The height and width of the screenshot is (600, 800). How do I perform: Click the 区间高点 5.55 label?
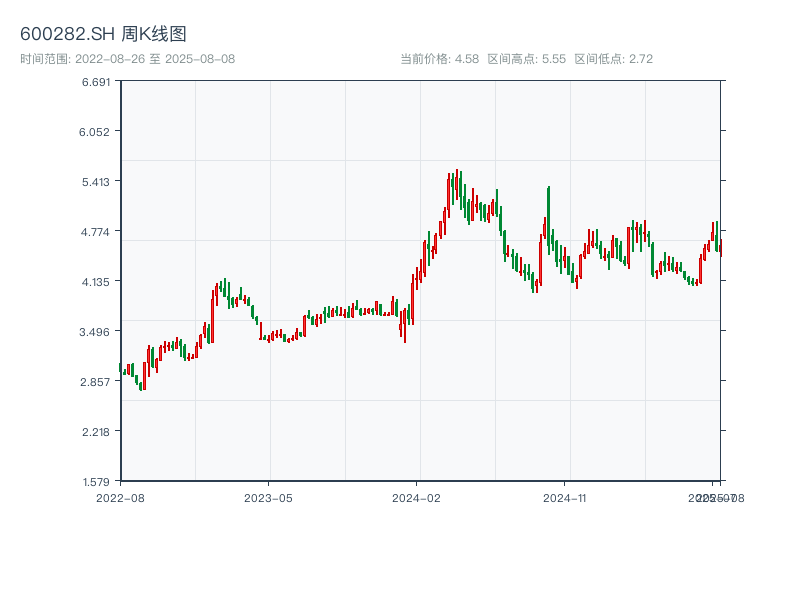coord(527,59)
